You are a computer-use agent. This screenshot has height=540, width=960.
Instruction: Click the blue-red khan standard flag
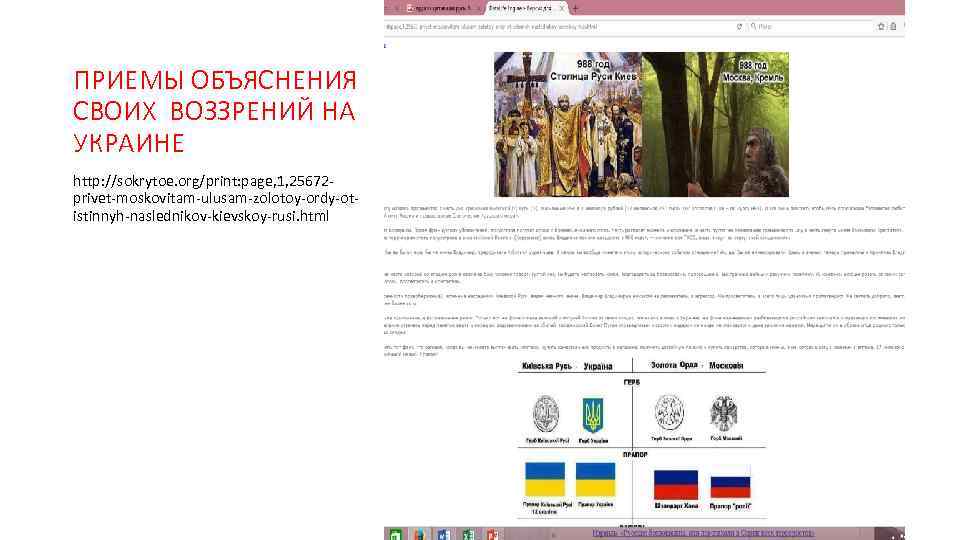coord(676,485)
